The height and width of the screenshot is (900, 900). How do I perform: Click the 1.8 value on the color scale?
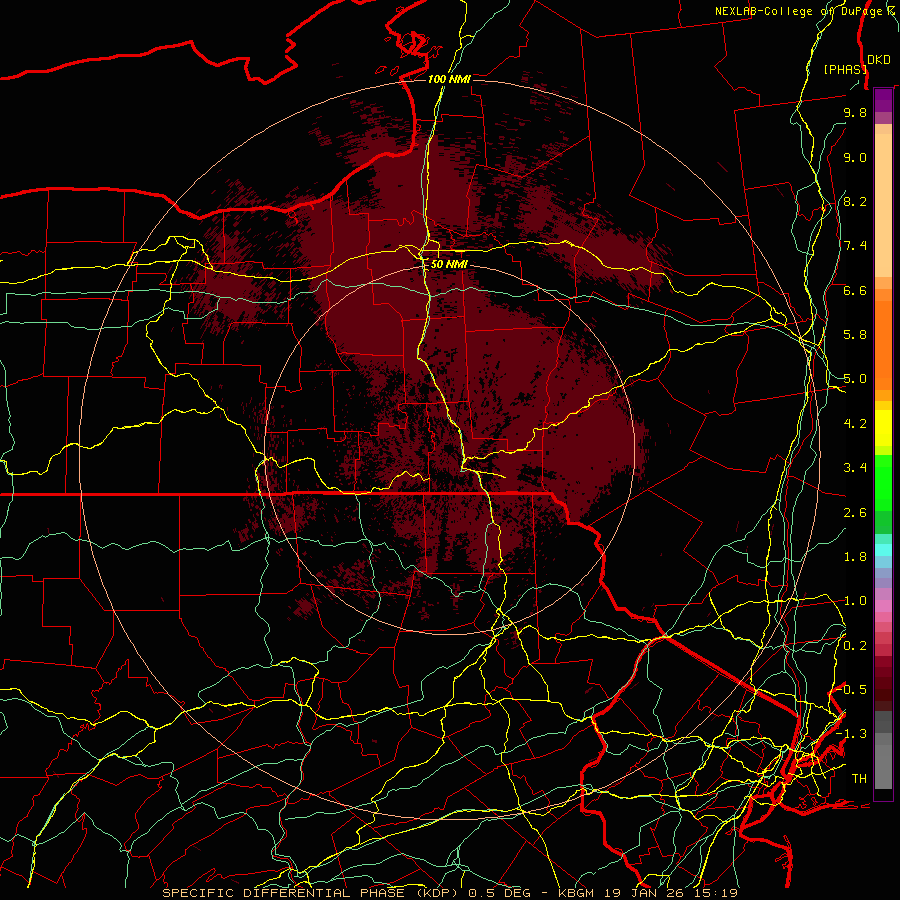(x=855, y=557)
